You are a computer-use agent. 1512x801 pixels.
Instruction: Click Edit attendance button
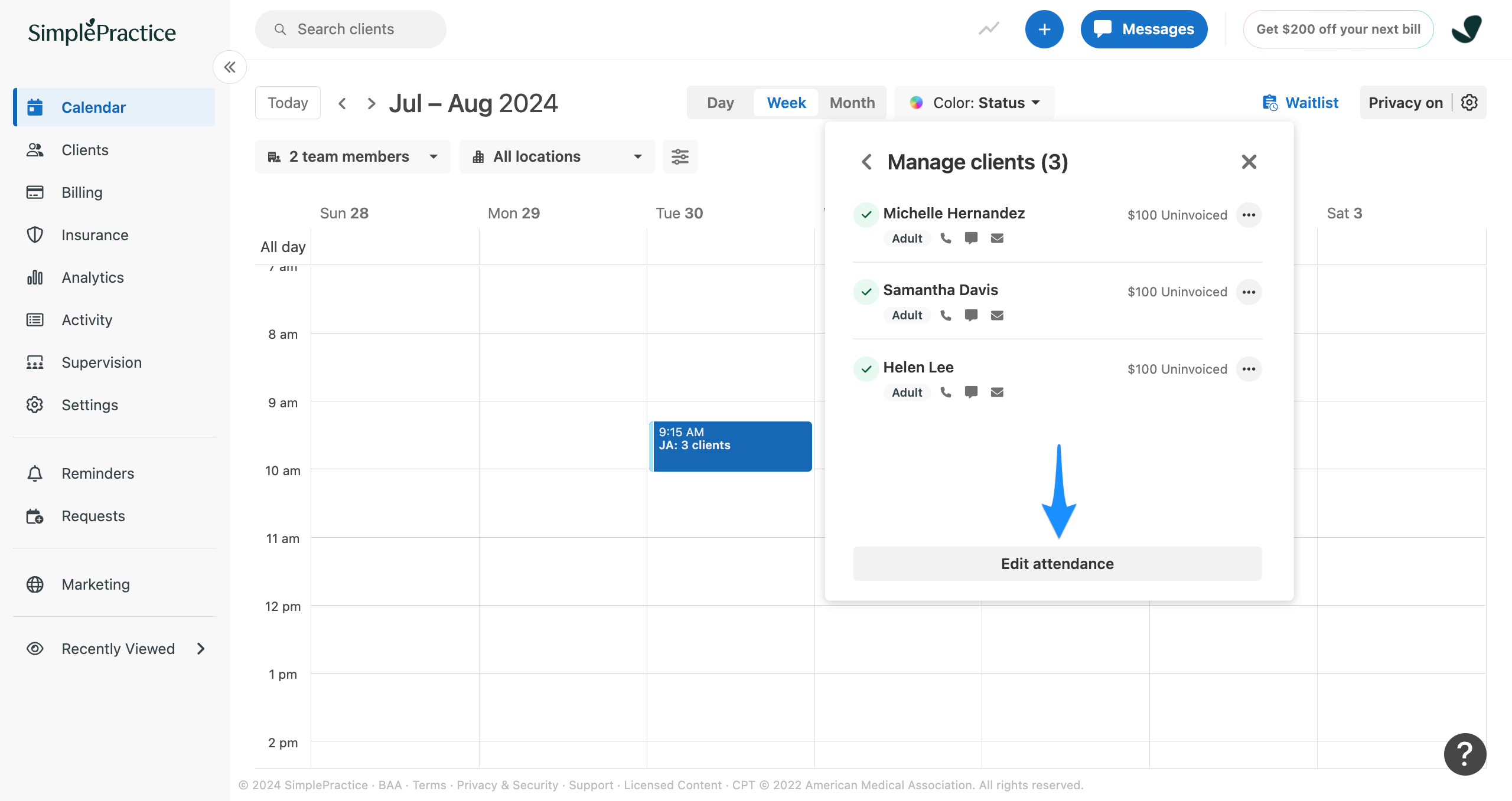1057,564
